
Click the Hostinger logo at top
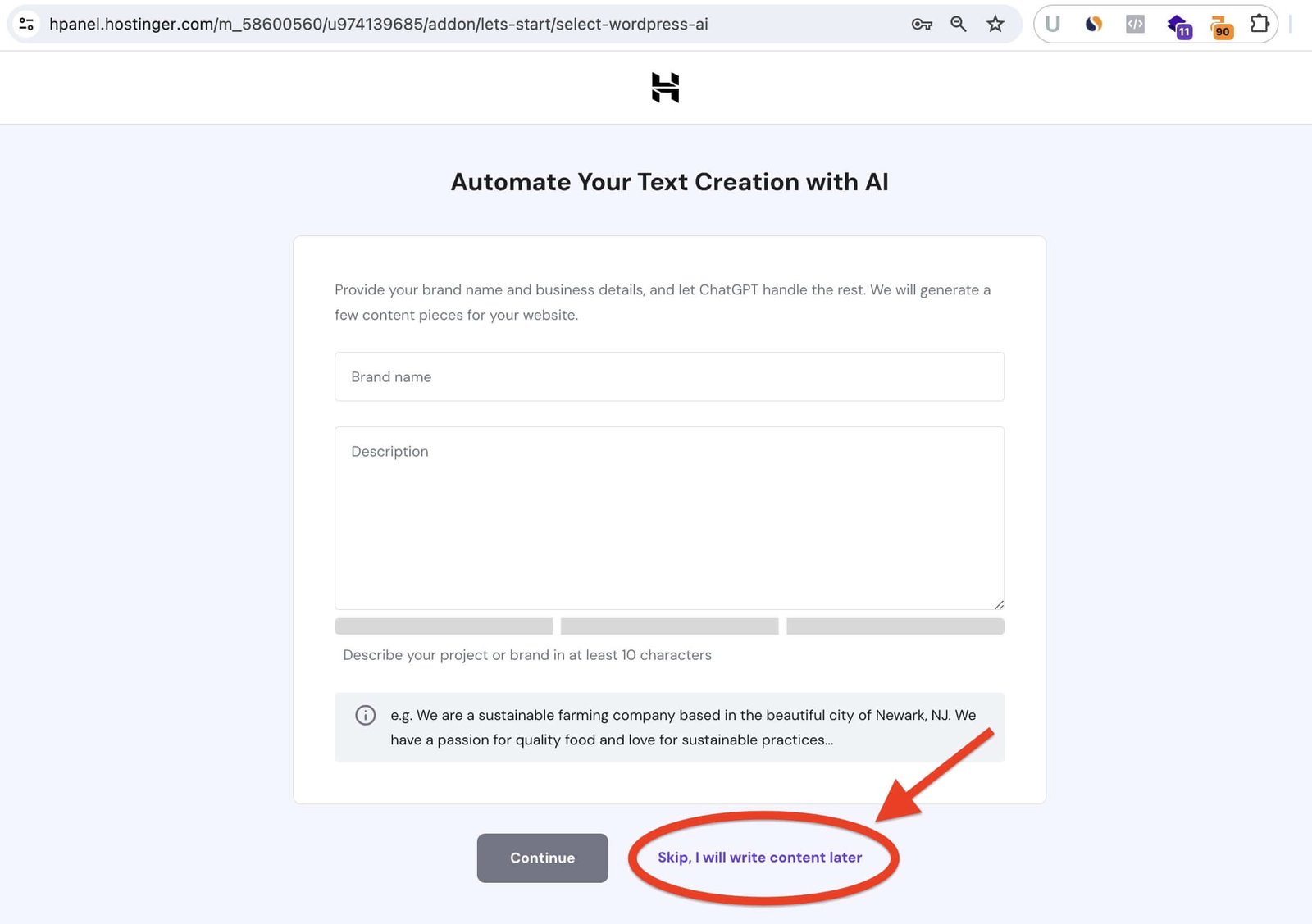click(x=665, y=88)
